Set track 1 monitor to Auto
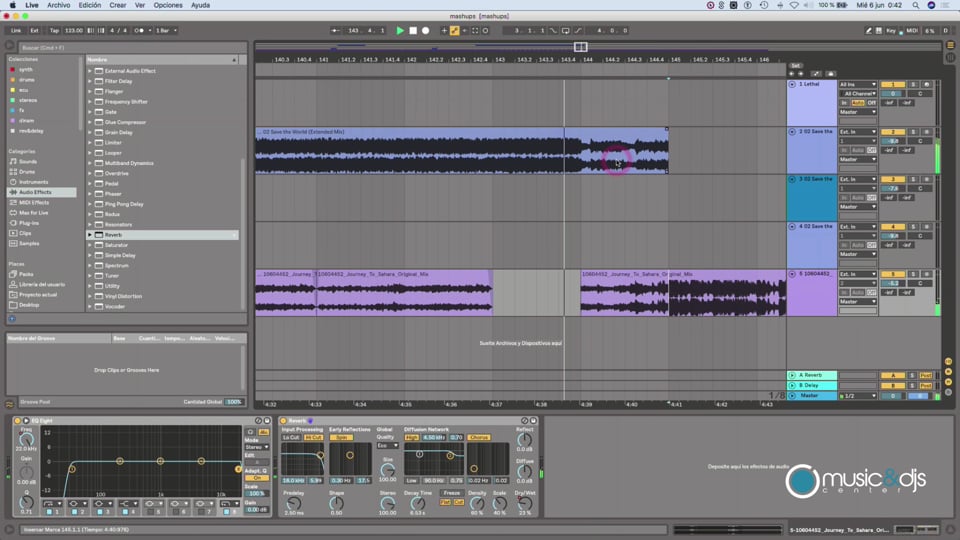 click(858, 103)
